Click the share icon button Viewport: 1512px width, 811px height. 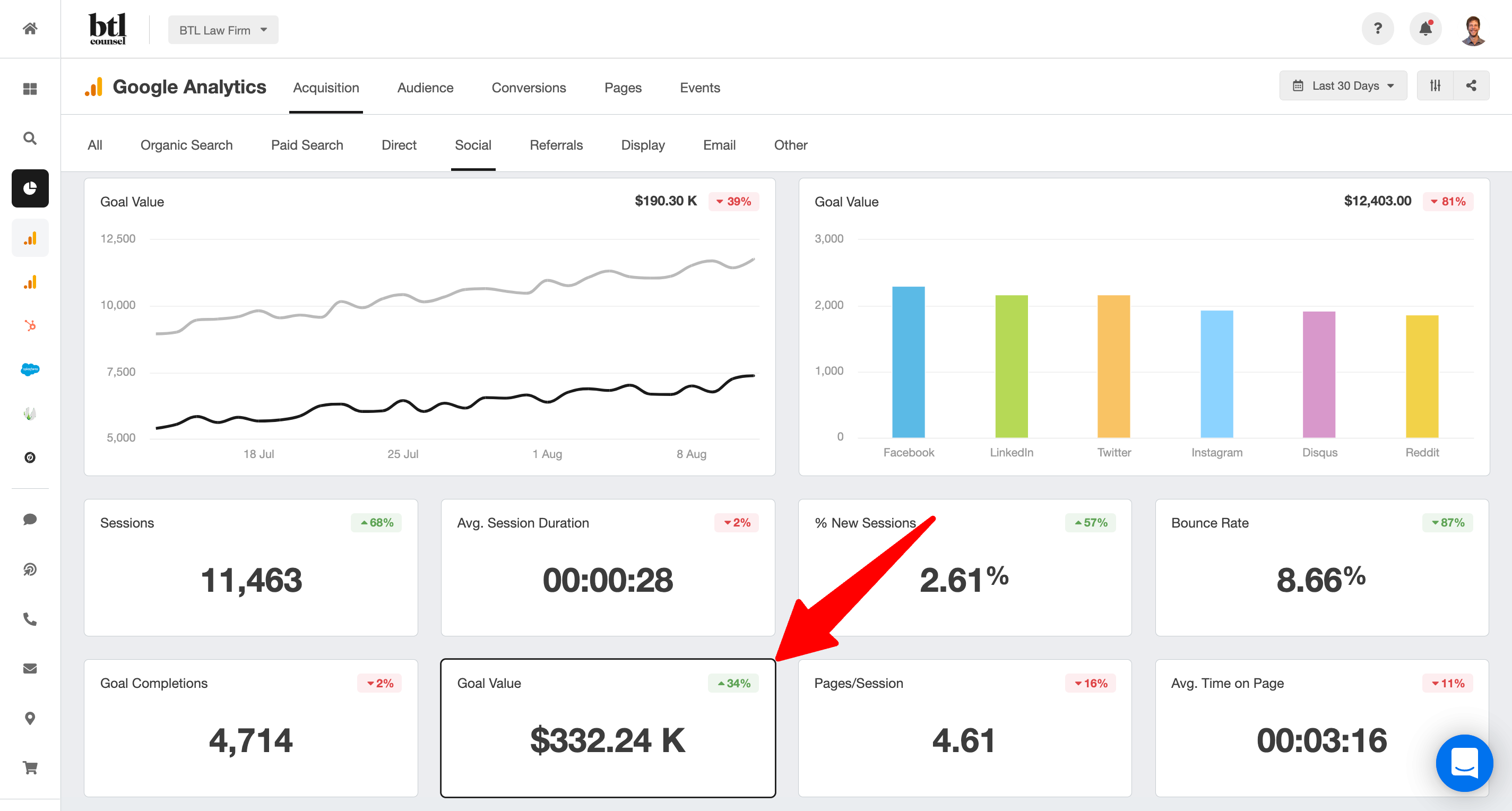click(1471, 85)
